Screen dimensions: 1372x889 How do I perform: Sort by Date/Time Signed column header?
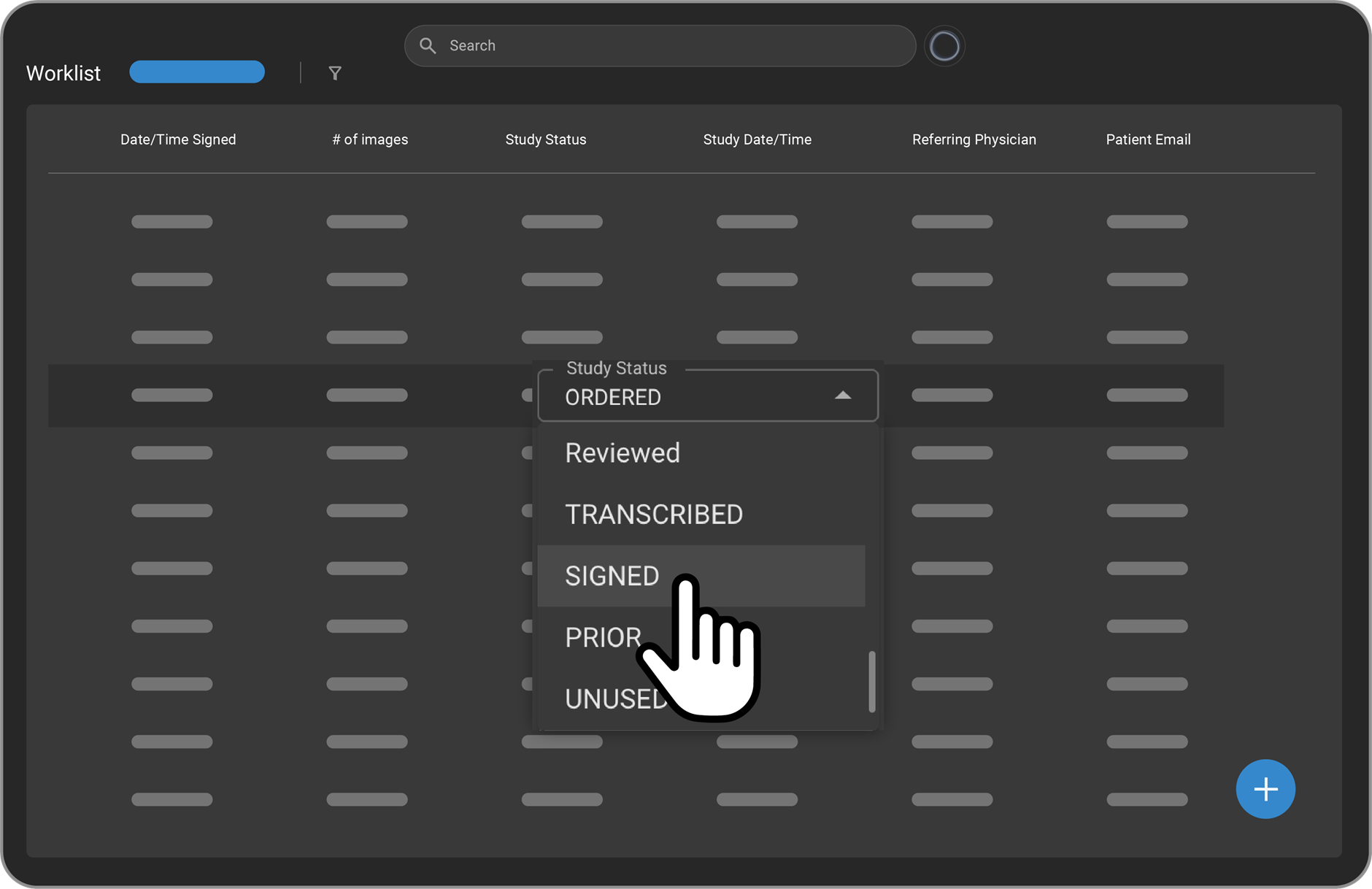[x=178, y=139]
